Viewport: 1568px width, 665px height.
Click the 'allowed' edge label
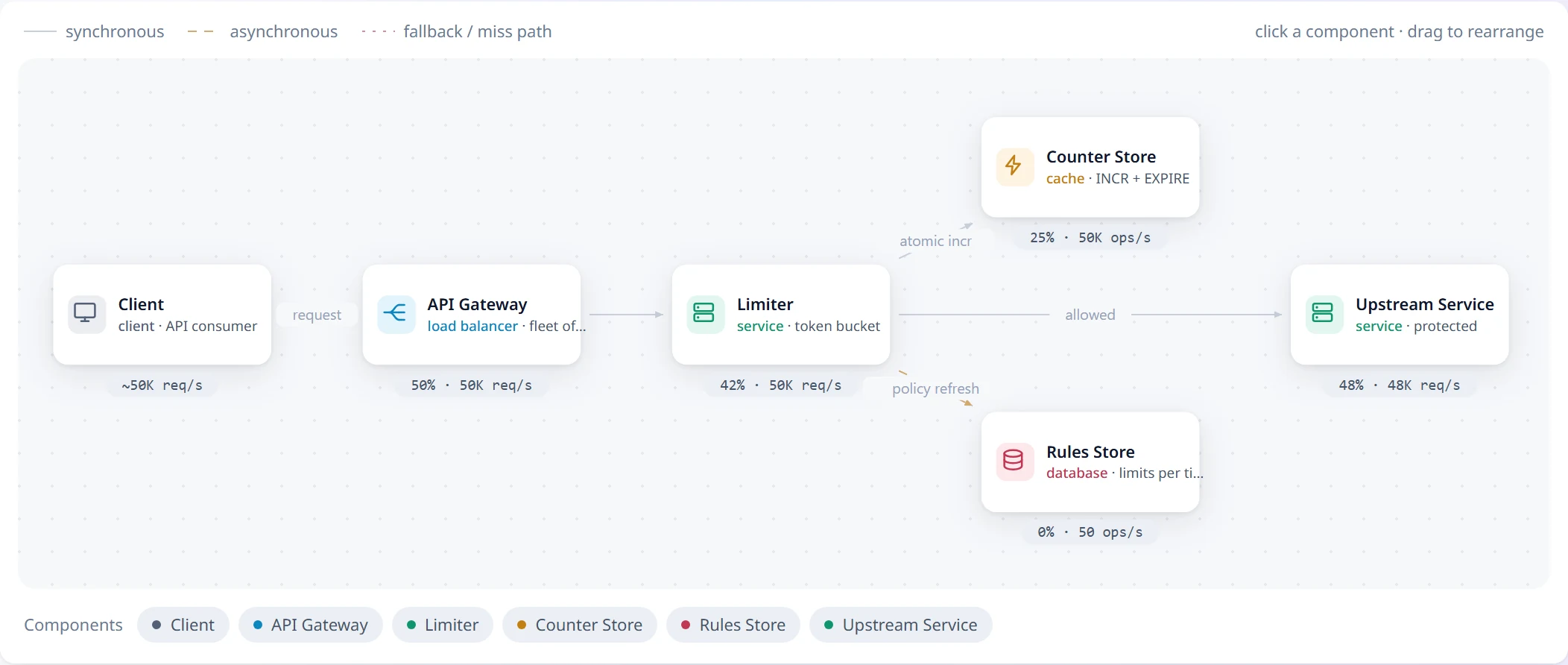point(1090,315)
